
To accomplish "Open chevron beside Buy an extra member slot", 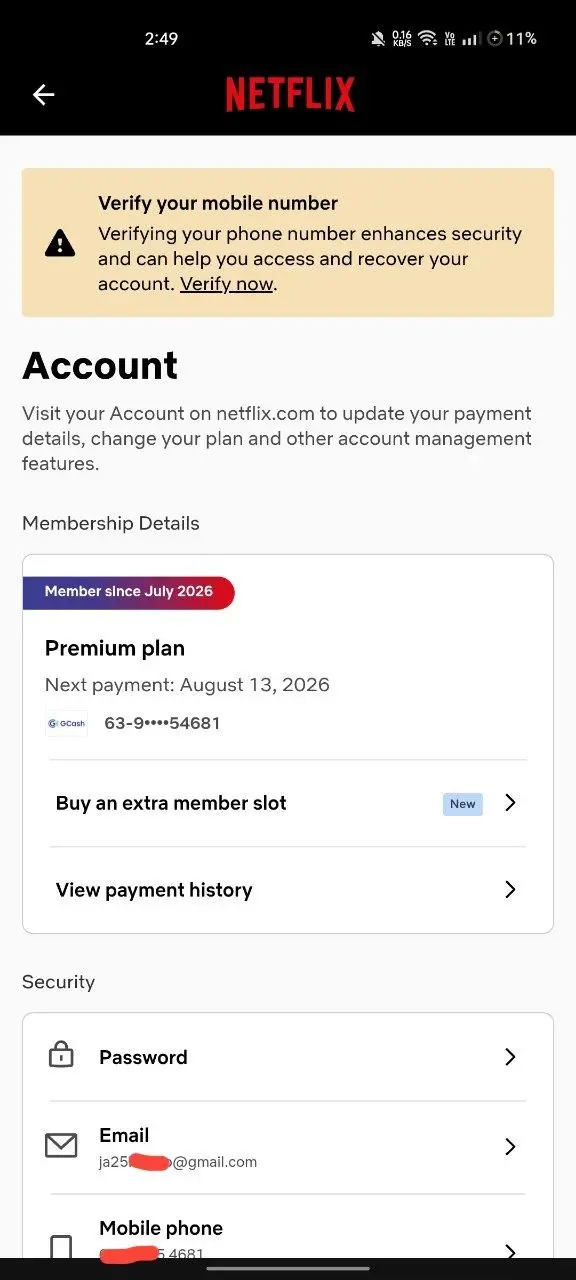I will pos(510,803).
